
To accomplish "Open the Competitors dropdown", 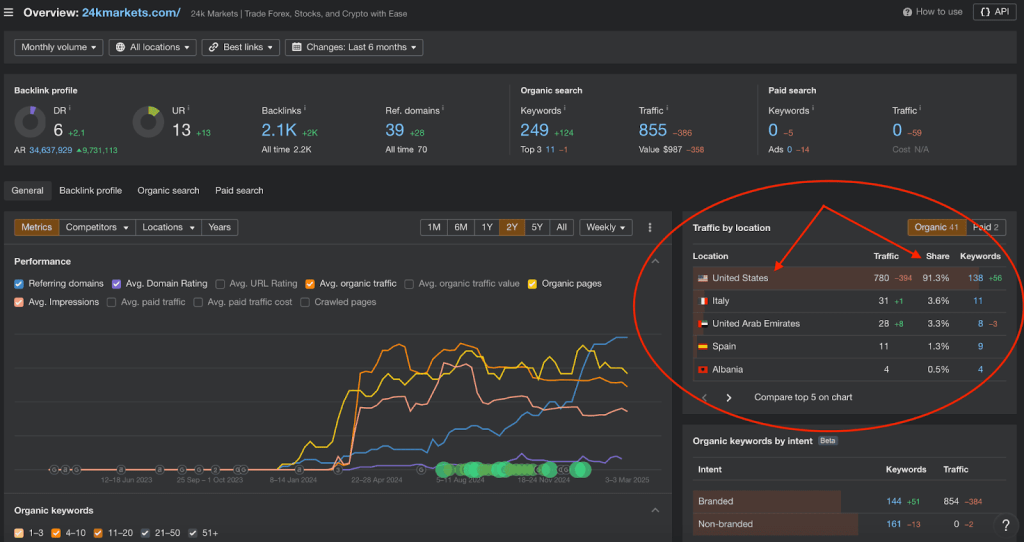I will [x=97, y=227].
